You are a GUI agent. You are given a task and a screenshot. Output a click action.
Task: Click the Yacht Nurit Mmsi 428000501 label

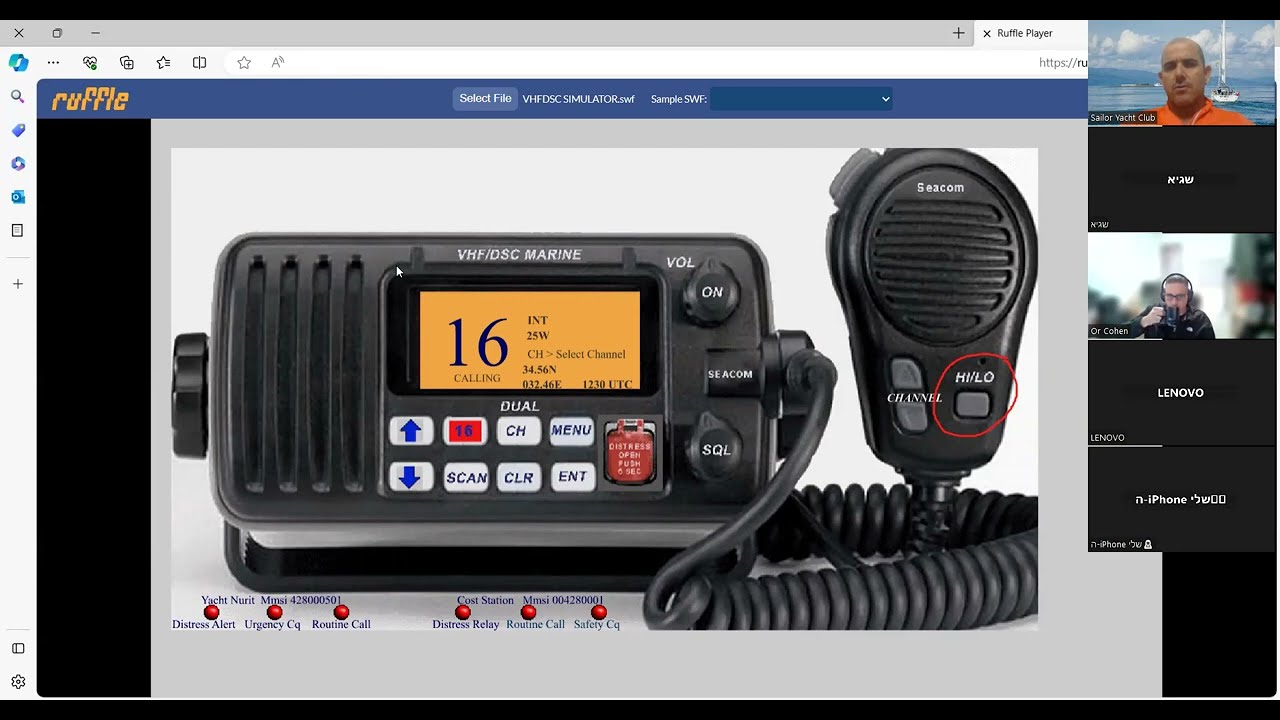(271, 600)
